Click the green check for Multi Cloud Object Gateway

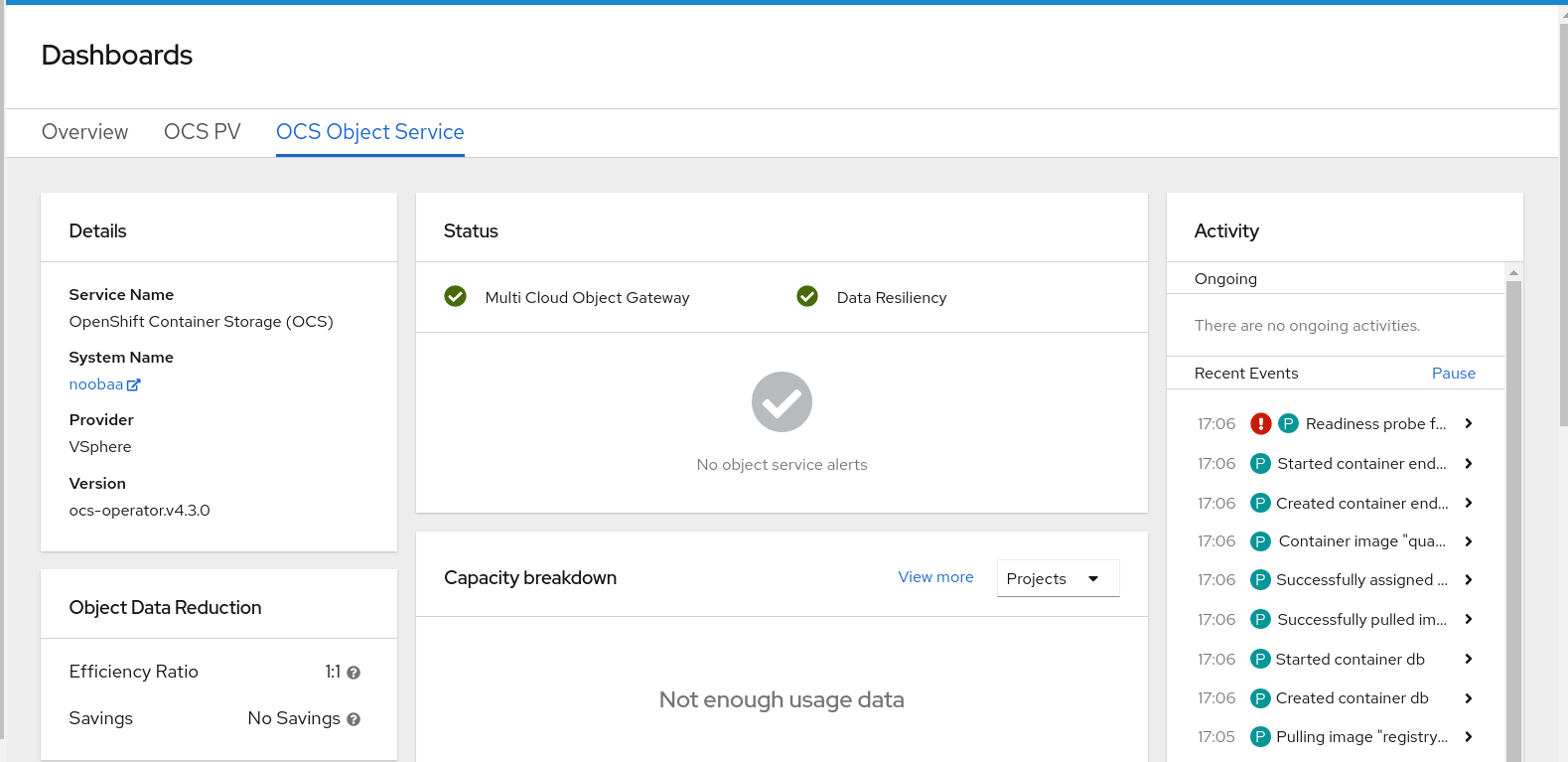(456, 296)
